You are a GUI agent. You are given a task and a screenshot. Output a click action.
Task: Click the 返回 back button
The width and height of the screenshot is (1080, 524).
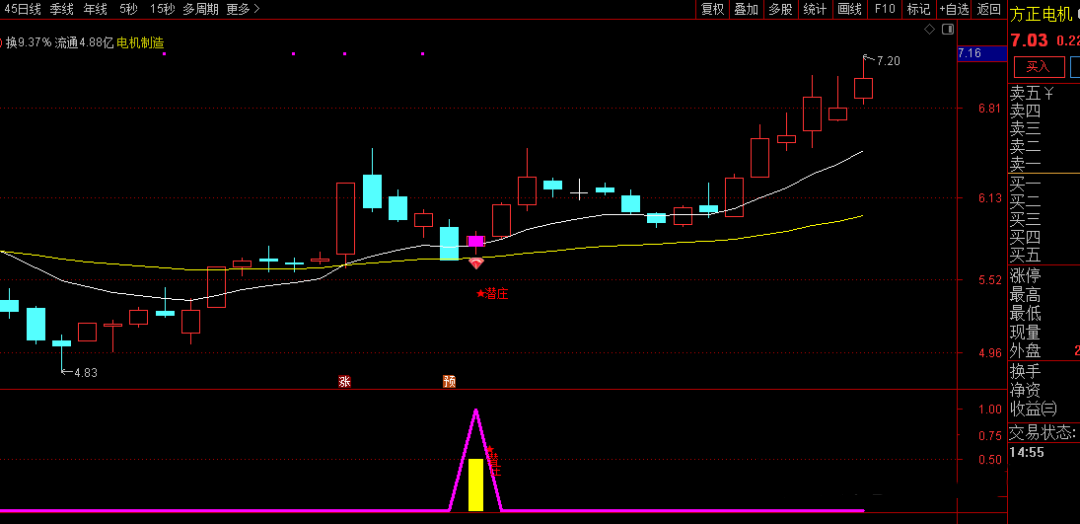[989, 9]
